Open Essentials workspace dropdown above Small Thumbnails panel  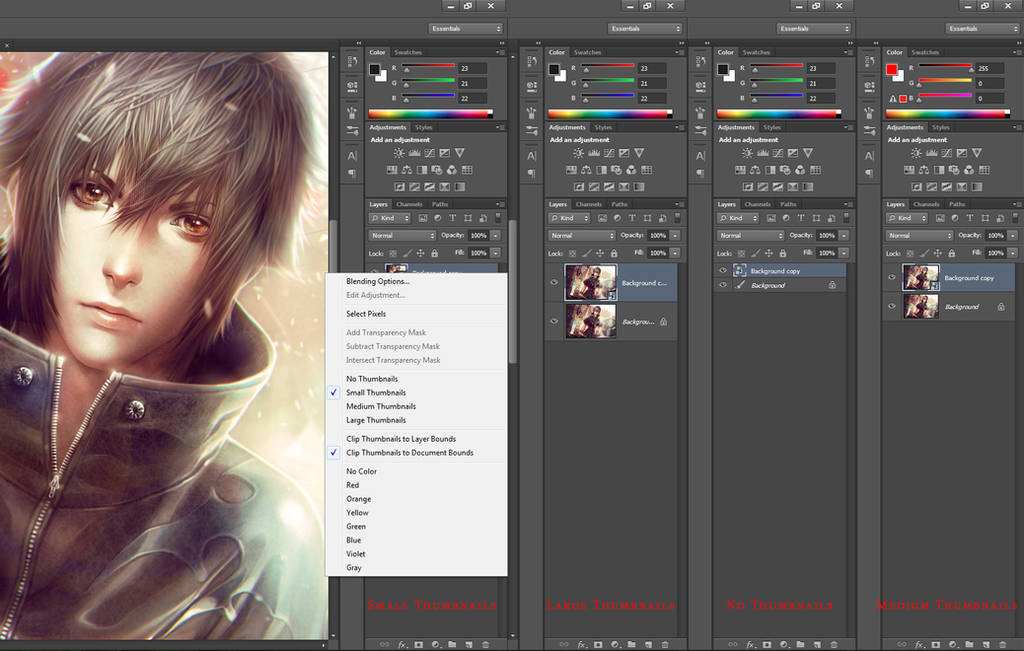click(x=466, y=28)
